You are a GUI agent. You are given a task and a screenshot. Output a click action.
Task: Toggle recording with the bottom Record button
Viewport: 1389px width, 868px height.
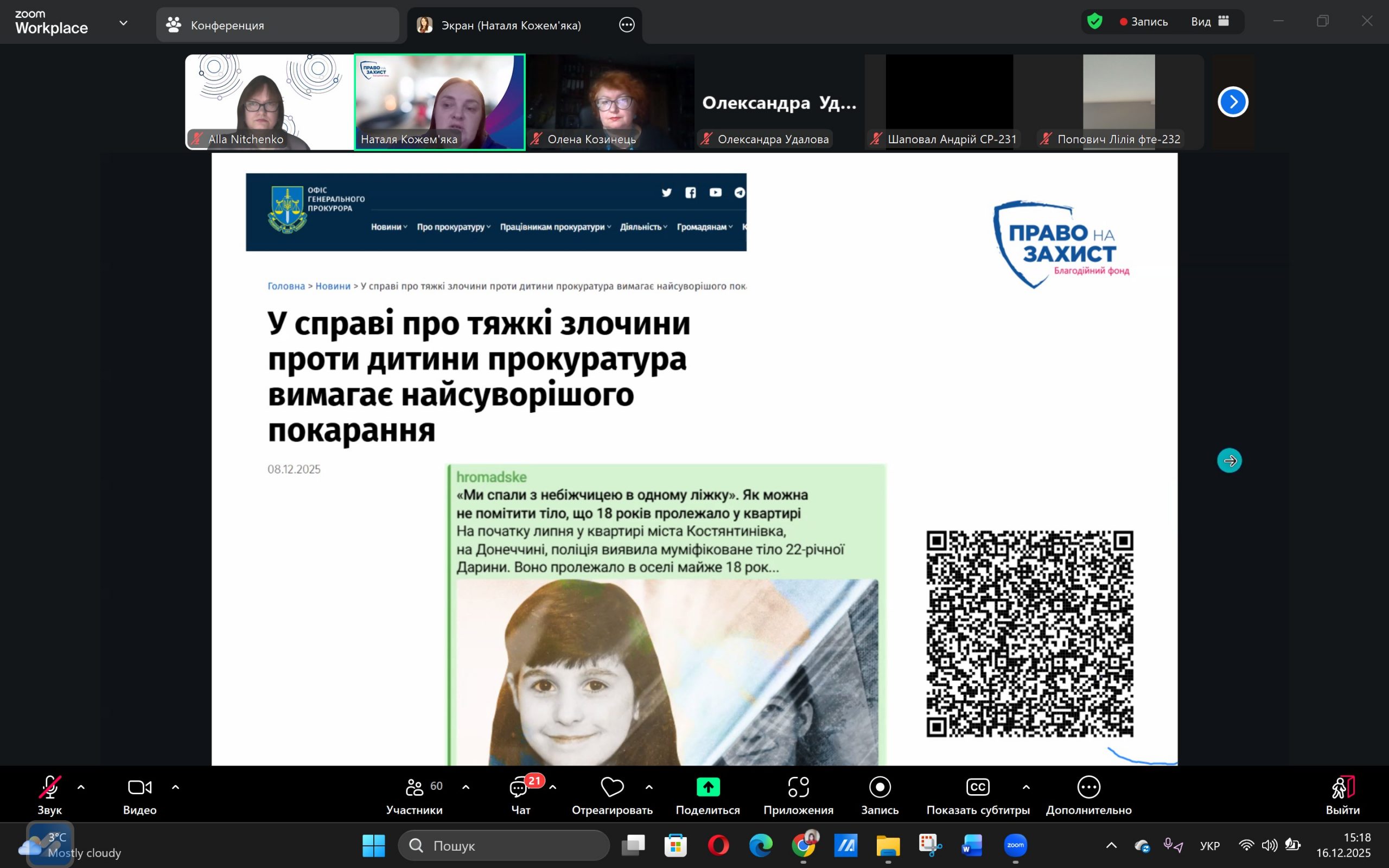pos(880,788)
